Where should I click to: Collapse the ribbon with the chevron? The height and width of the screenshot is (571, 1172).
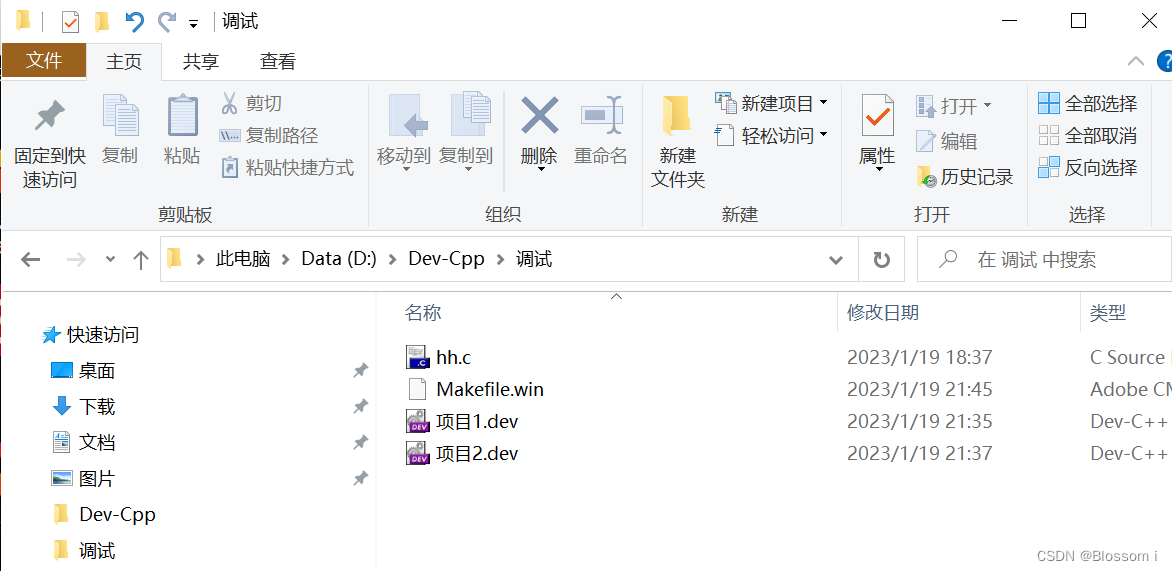(x=1135, y=61)
